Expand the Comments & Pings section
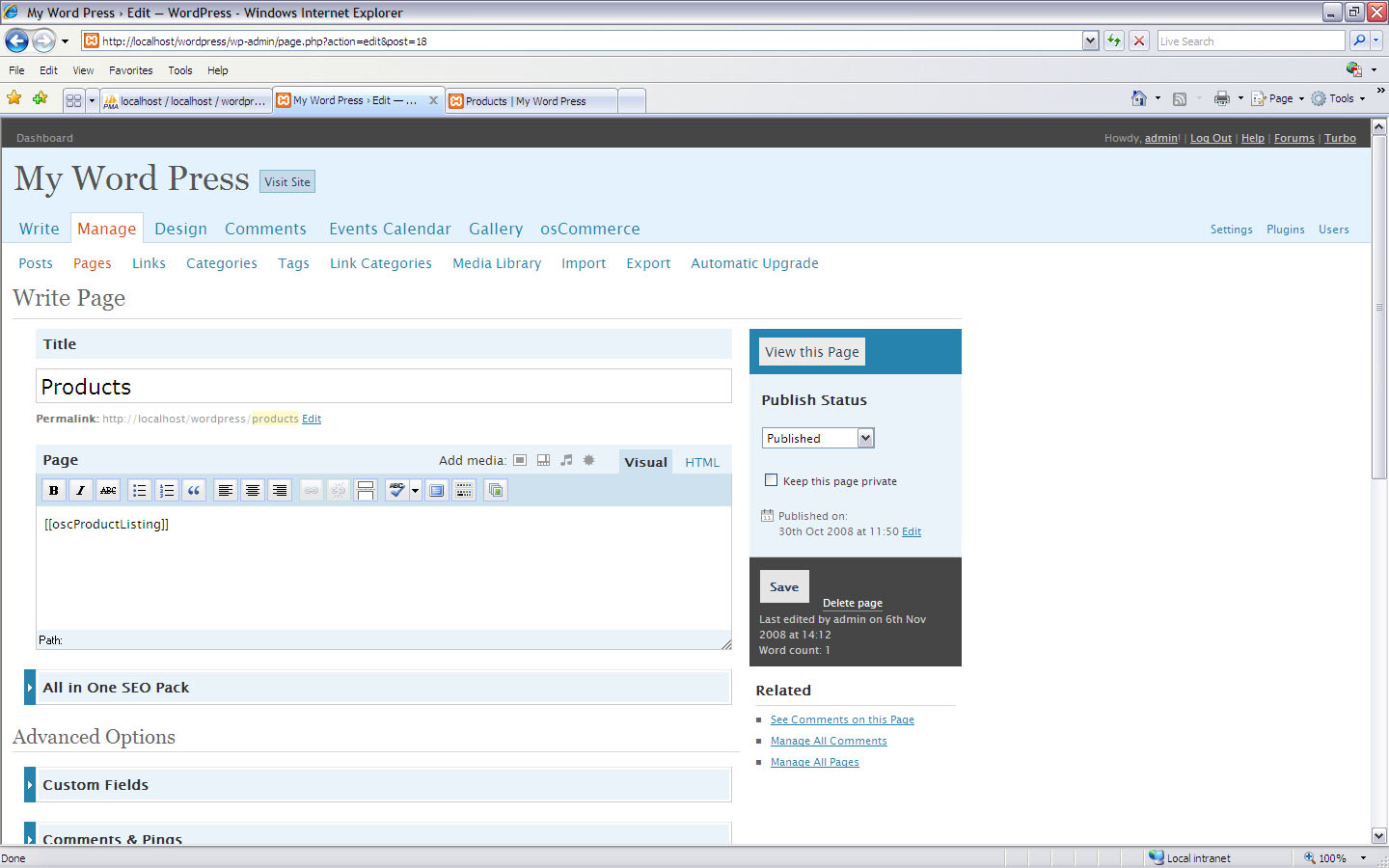Image resolution: width=1389 pixels, height=868 pixels. pyautogui.click(x=378, y=835)
